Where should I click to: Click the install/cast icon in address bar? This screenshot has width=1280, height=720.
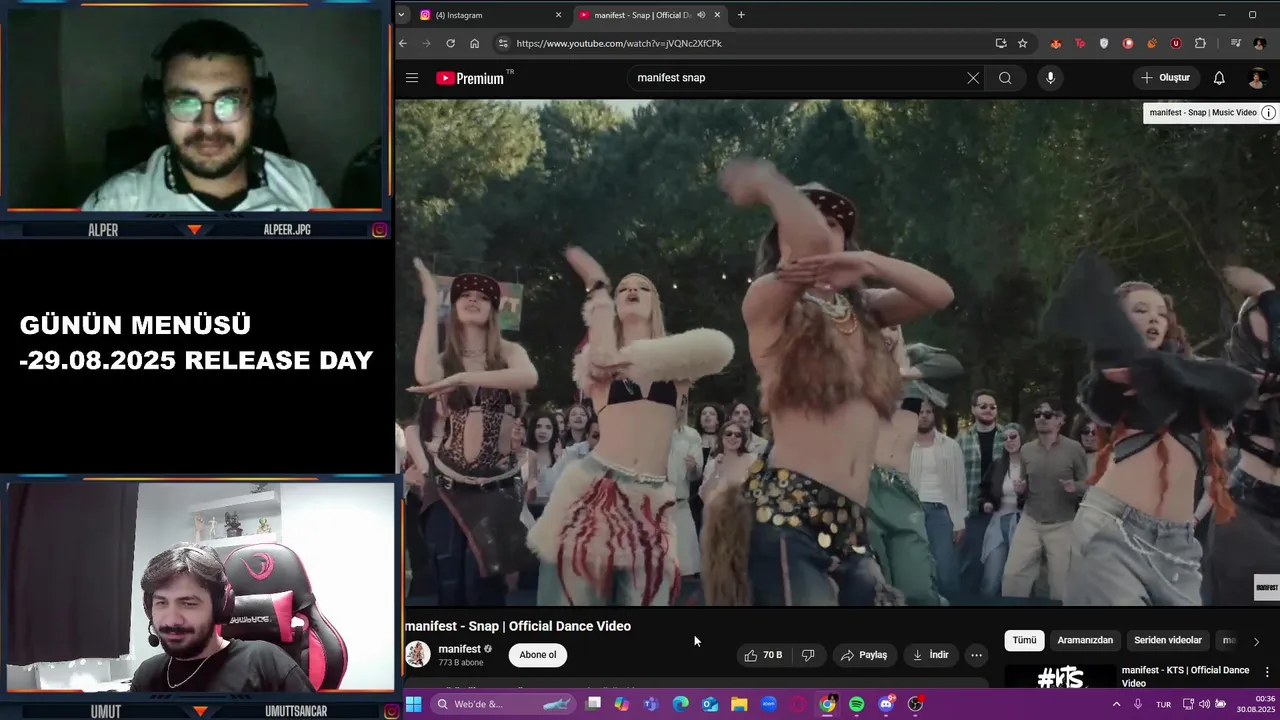(1001, 43)
